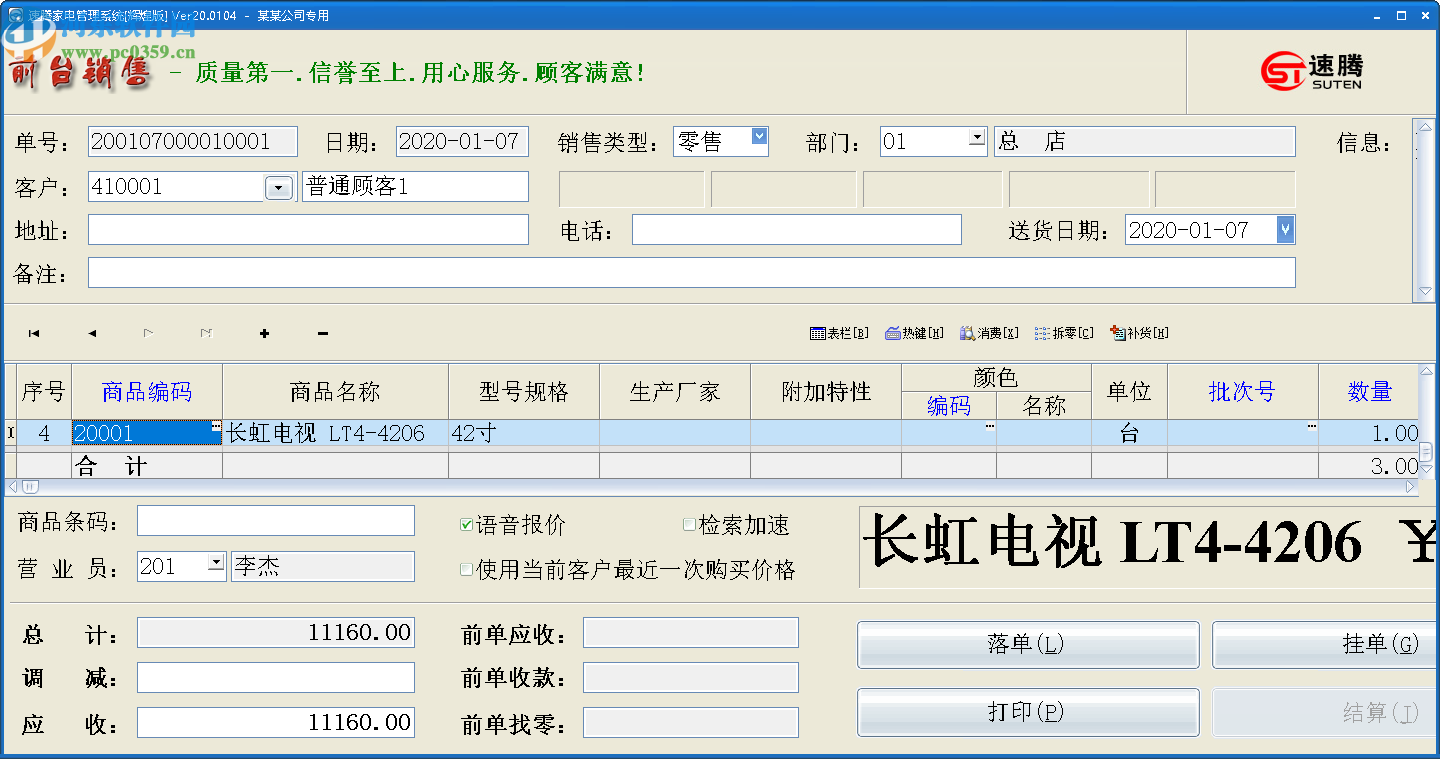Click the plus icon to add a row
This screenshot has width=1440, height=759.
264,333
